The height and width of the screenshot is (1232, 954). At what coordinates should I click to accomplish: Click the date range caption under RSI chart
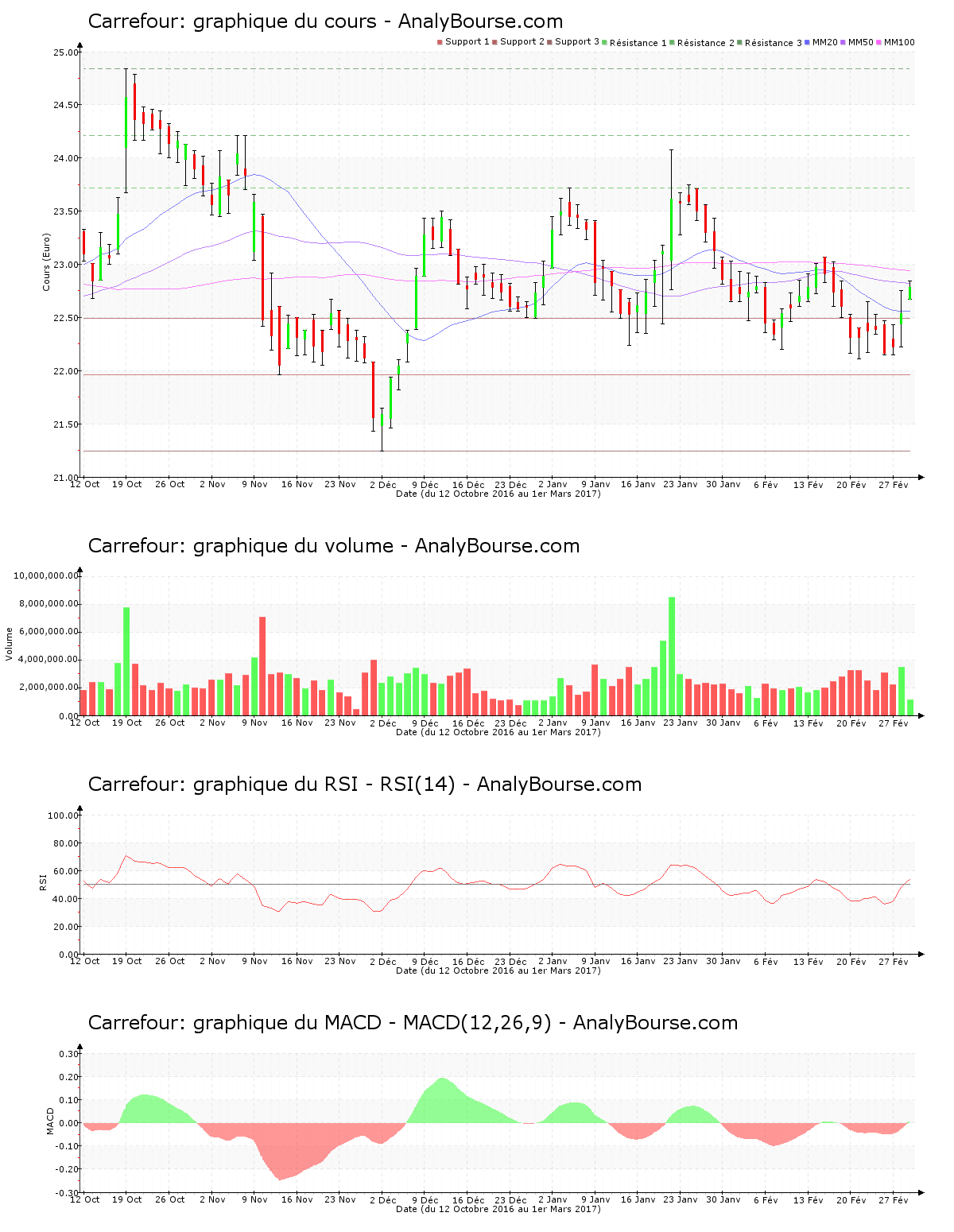(498, 970)
